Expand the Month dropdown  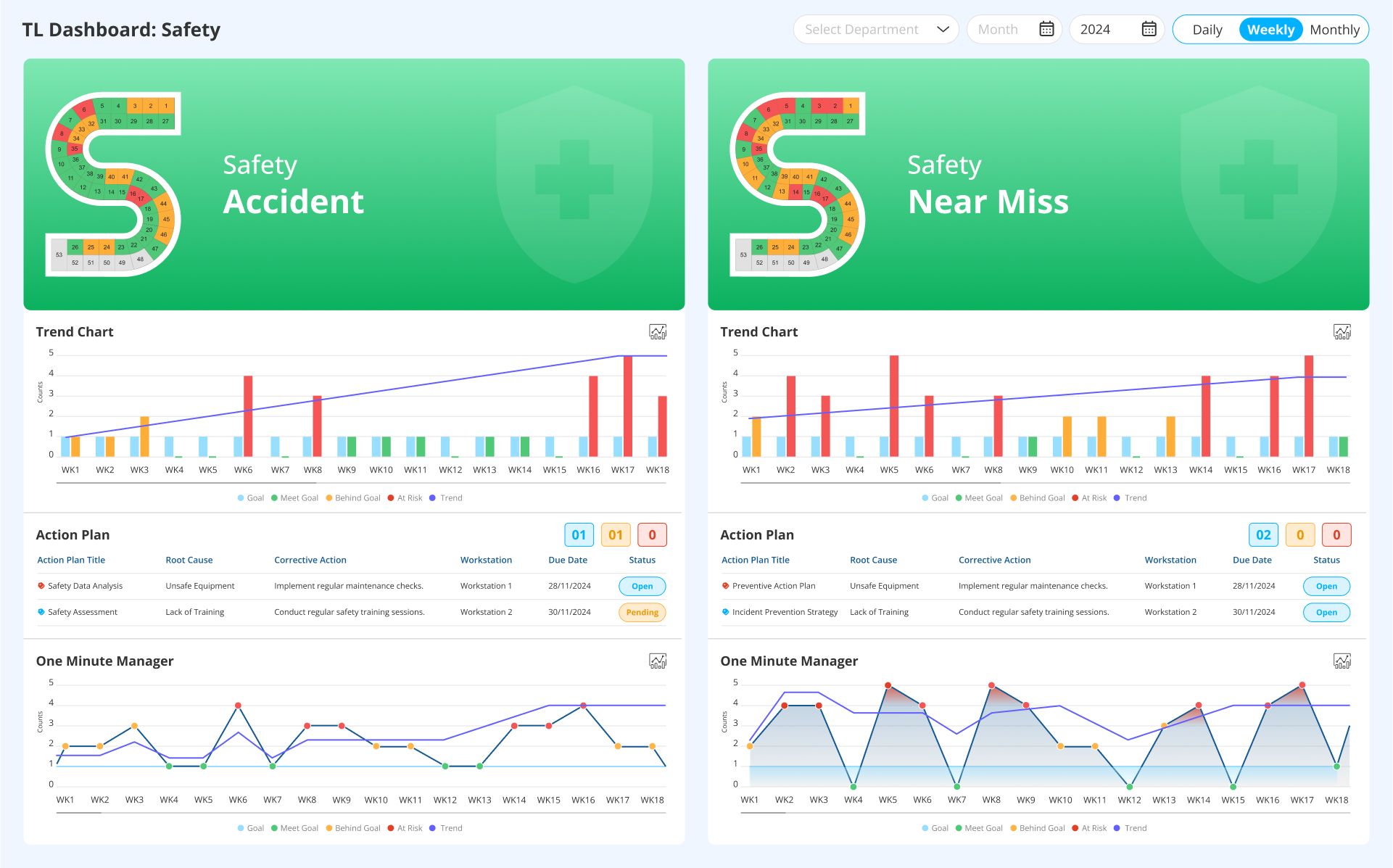tap(1014, 29)
